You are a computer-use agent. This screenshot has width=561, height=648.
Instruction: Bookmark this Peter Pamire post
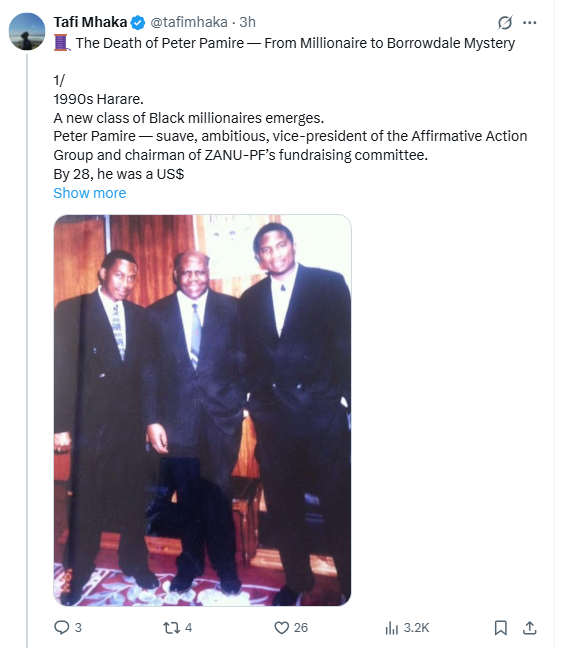click(x=501, y=628)
